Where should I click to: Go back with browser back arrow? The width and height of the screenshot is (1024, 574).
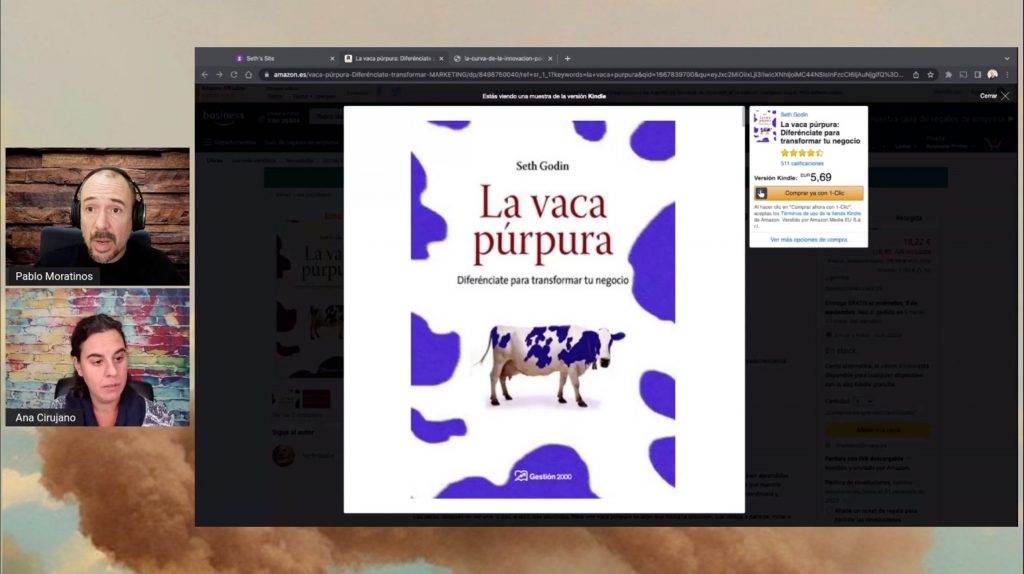(204, 74)
